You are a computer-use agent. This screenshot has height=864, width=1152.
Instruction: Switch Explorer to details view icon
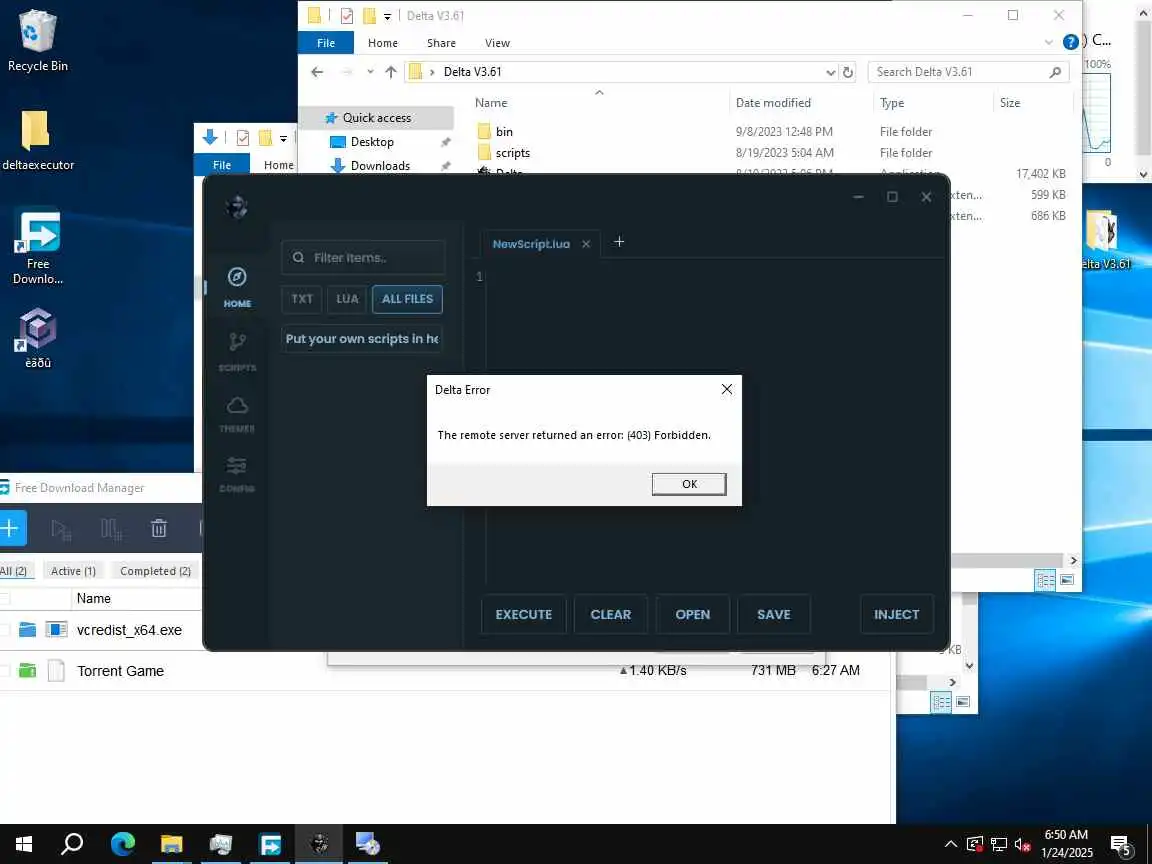pyautogui.click(x=1045, y=580)
